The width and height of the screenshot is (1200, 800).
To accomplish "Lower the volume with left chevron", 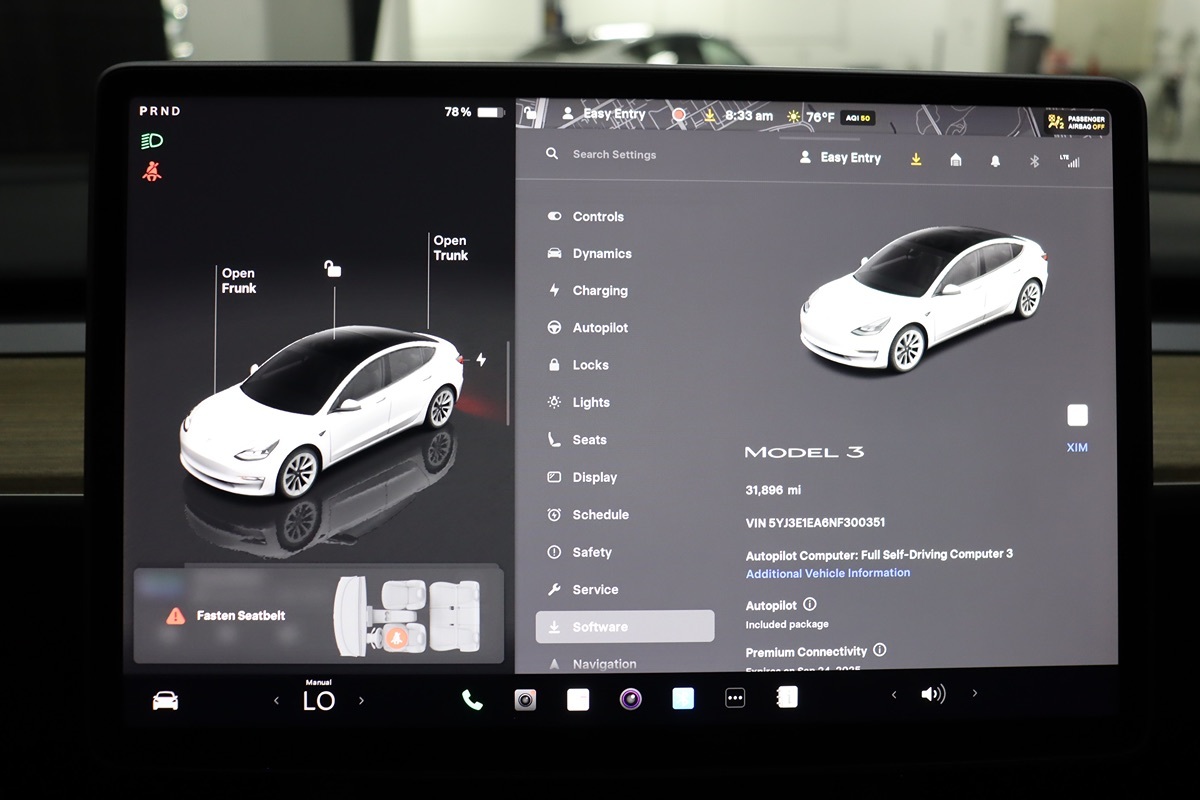I will pyautogui.click(x=894, y=694).
